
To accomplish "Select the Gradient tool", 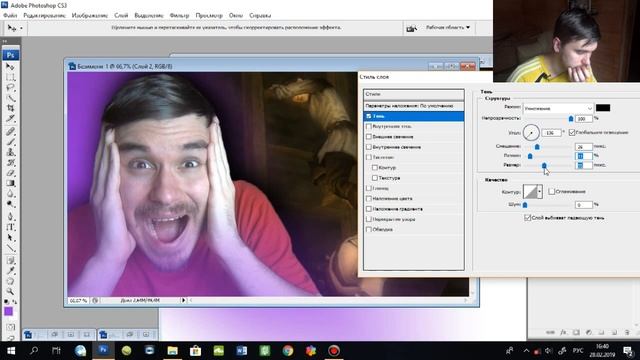I will (x=10, y=183).
